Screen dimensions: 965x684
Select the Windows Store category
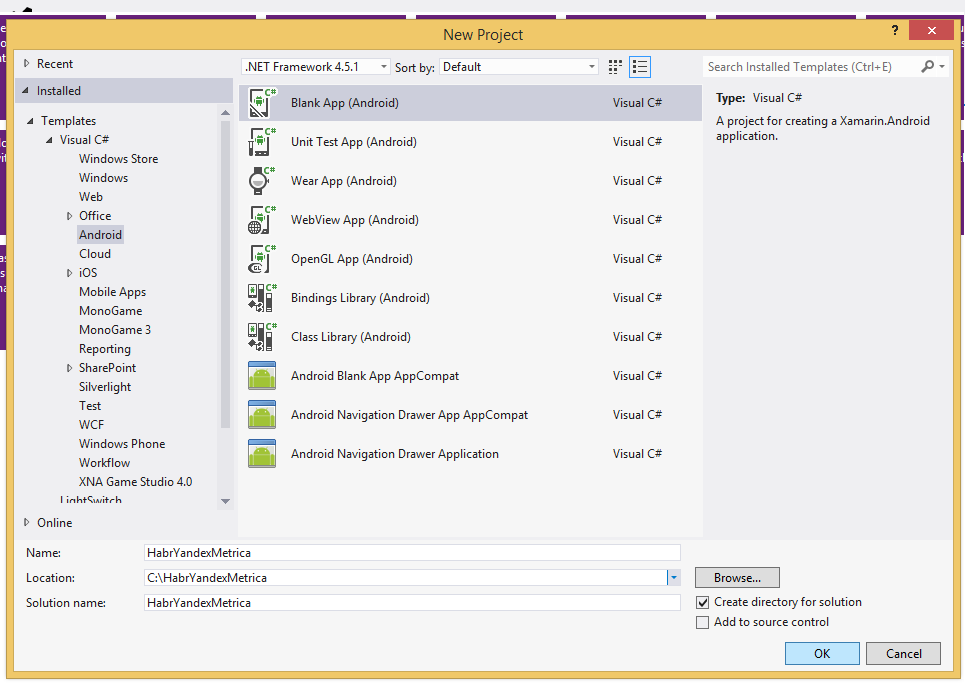[118, 159]
